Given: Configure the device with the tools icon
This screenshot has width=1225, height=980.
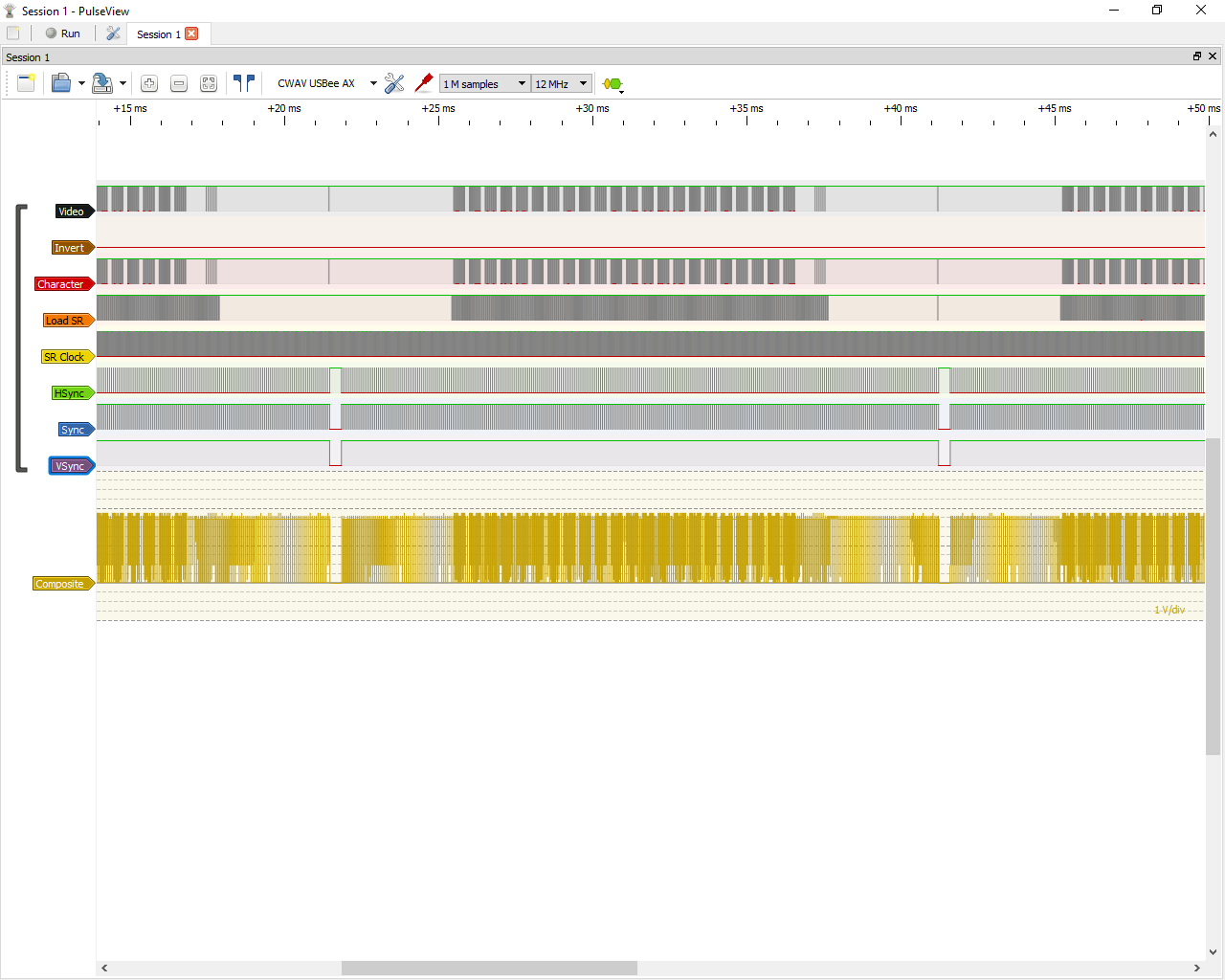Looking at the screenshot, I should (394, 83).
